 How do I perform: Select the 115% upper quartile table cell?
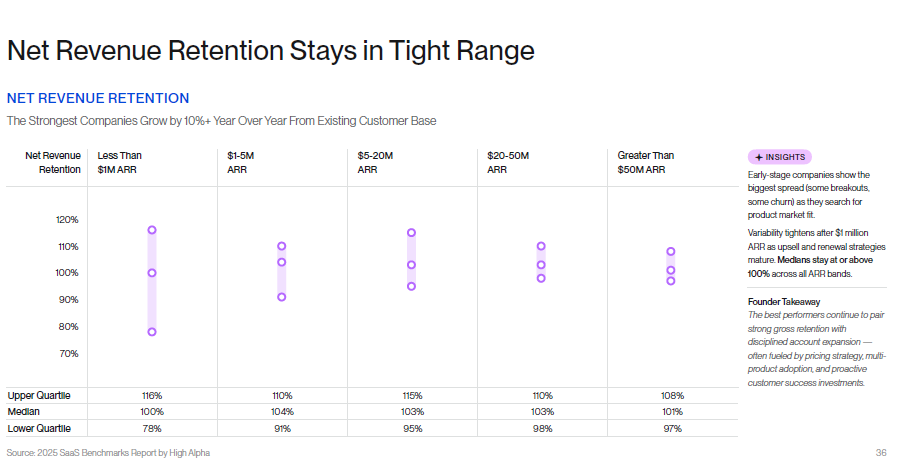click(411, 395)
